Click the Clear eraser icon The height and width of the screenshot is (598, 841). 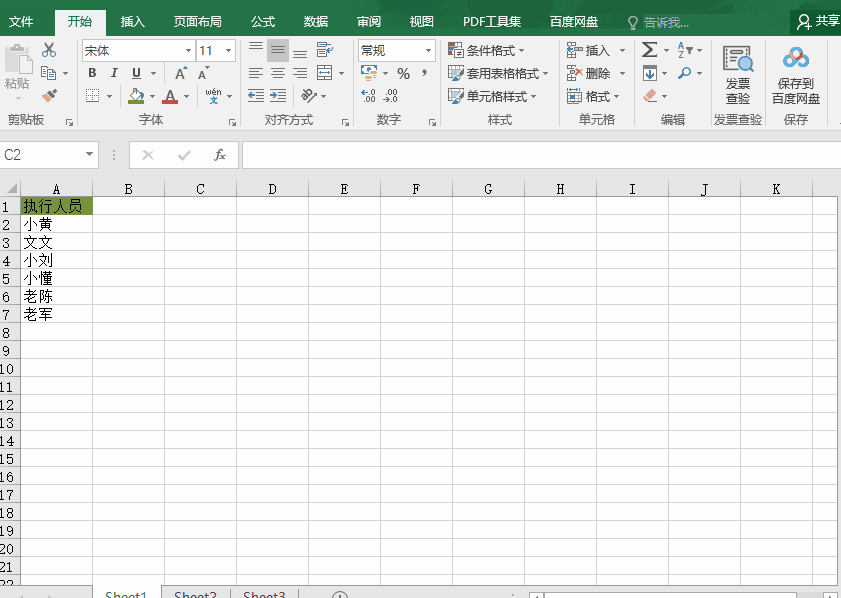(650, 96)
